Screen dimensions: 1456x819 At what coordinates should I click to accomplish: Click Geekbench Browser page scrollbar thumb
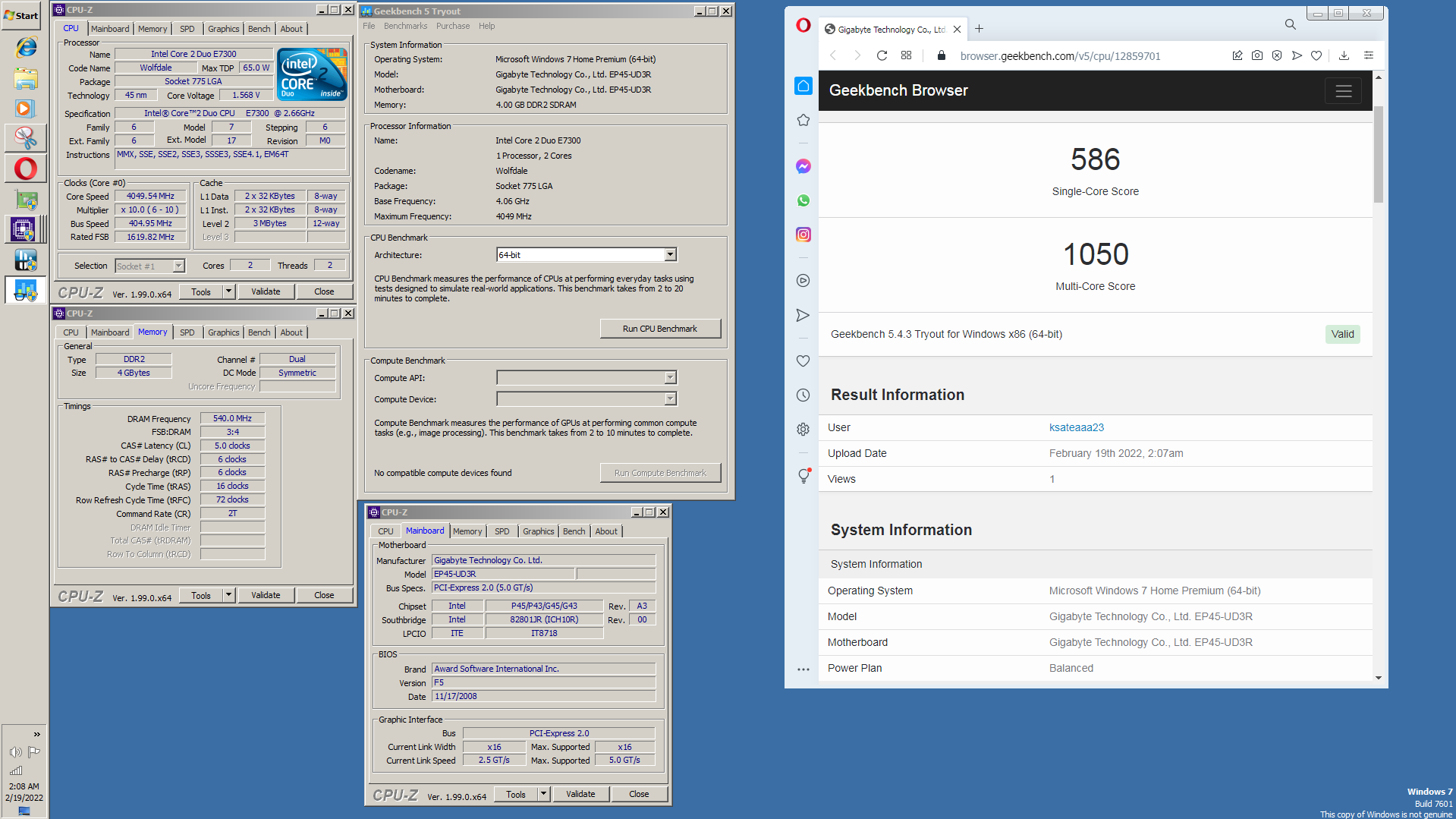1378,154
